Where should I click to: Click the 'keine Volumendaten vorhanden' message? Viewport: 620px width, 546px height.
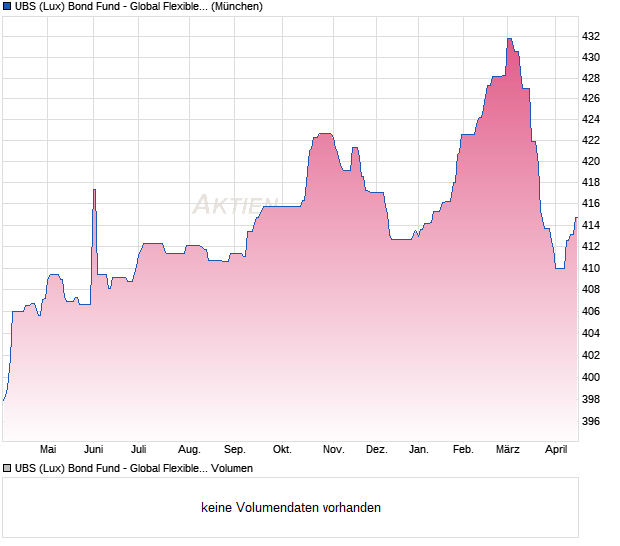coord(291,508)
